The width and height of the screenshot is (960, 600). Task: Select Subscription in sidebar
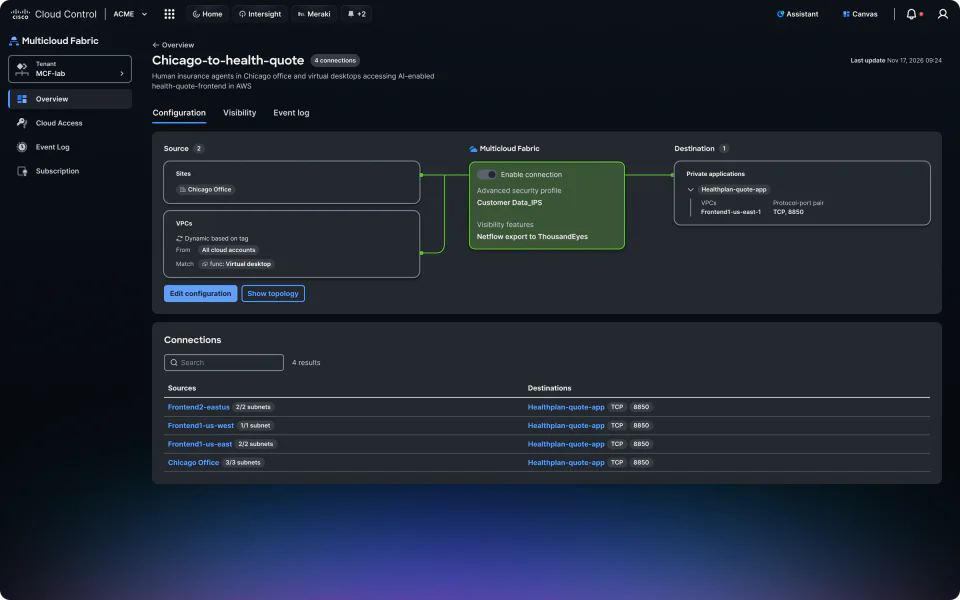70,171
